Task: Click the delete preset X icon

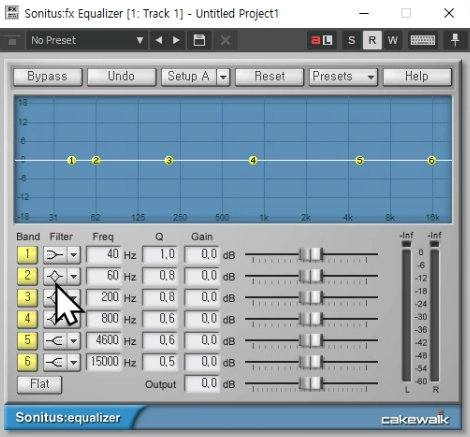Action: pyautogui.click(x=225, y=40)
